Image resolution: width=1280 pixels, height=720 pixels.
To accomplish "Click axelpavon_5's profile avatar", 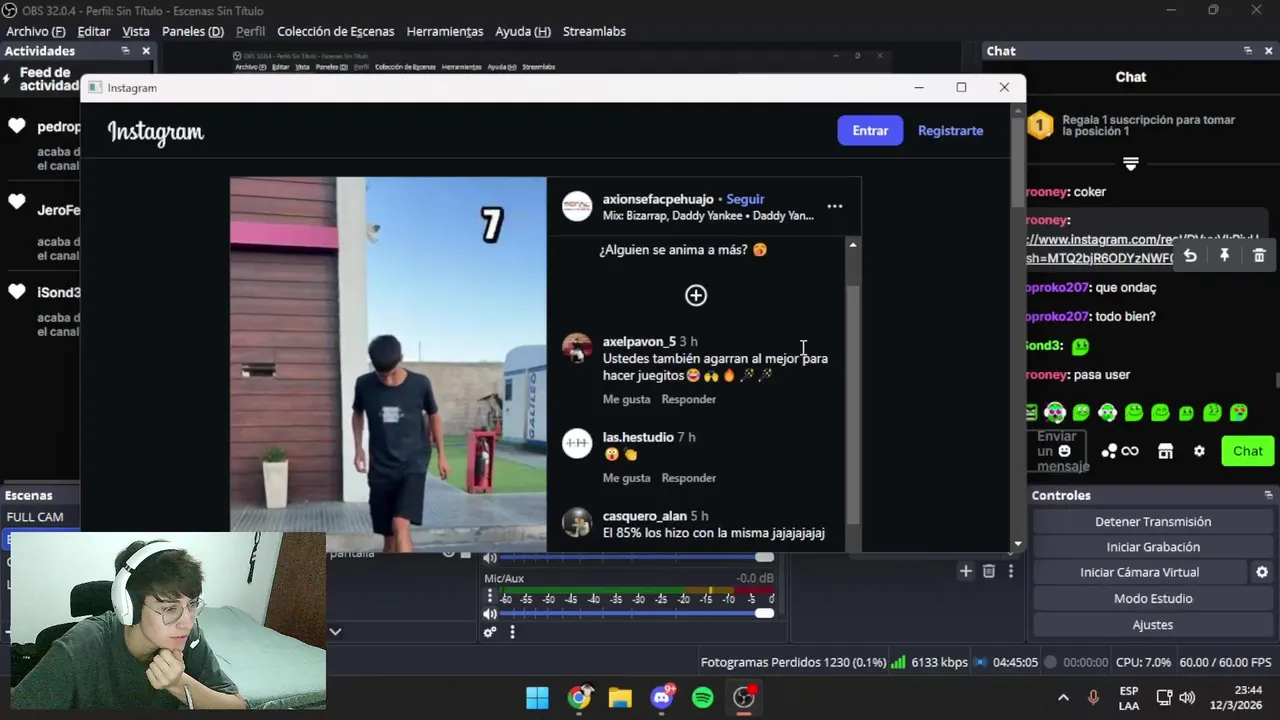I will pyautogui.click(x=577, y=348).
